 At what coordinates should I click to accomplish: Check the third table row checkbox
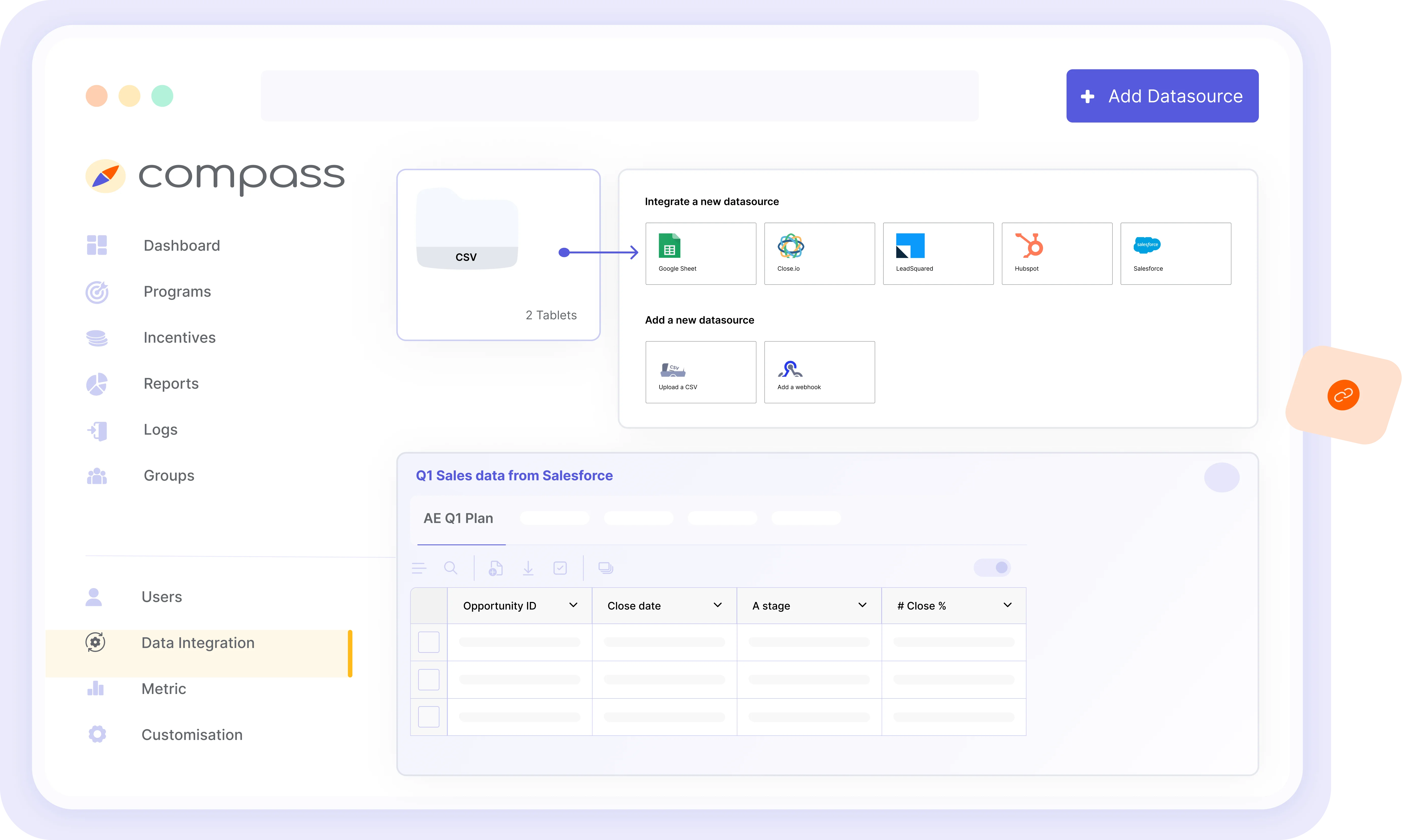(429, 717)
